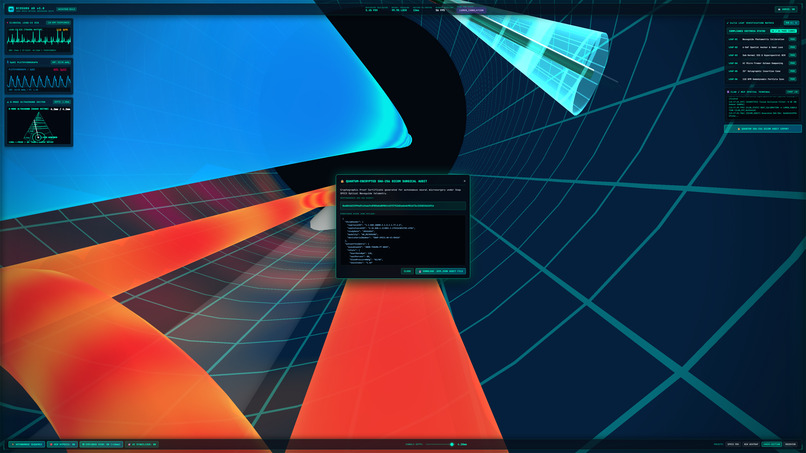Screen dimensions: 806x453
Task: Select the LEAP 06 verification row
Action: [762, 79]
